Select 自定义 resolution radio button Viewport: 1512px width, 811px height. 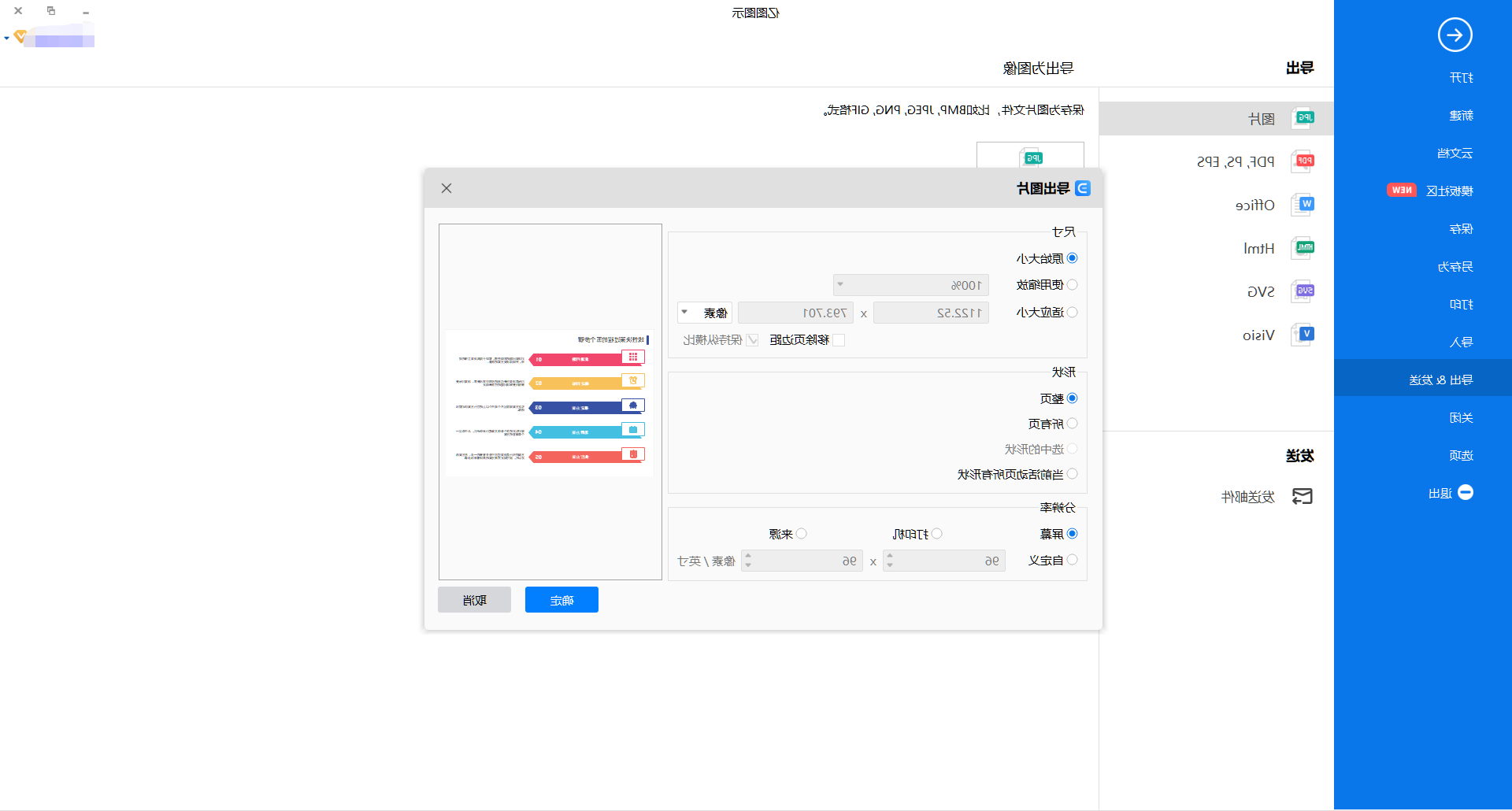(x=1072, y=560)
